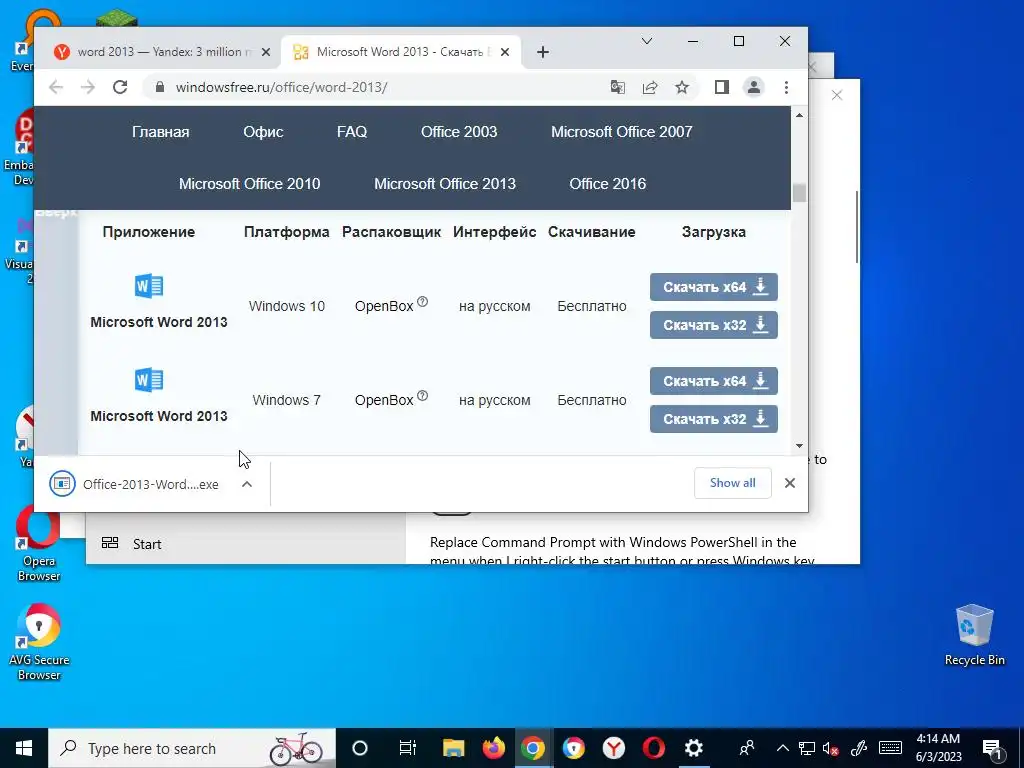
Task: Open the Microsoft Office 2010 menu item
Action: tap(249, 184)
